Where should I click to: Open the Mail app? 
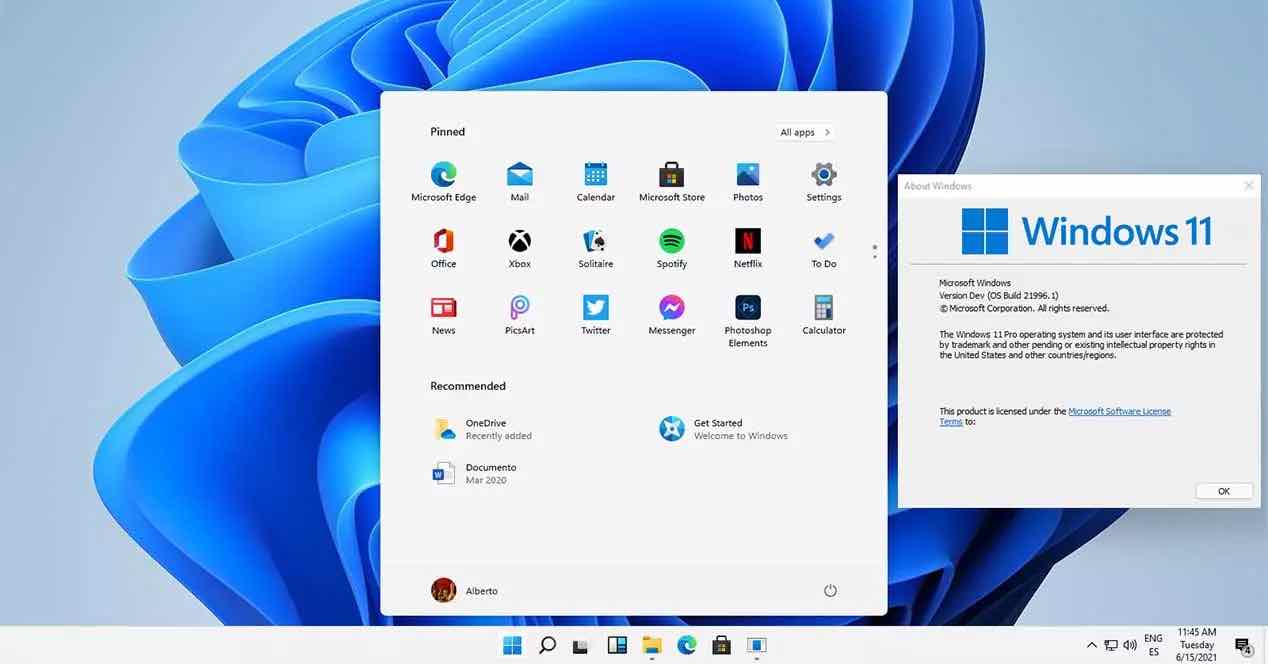520,181
